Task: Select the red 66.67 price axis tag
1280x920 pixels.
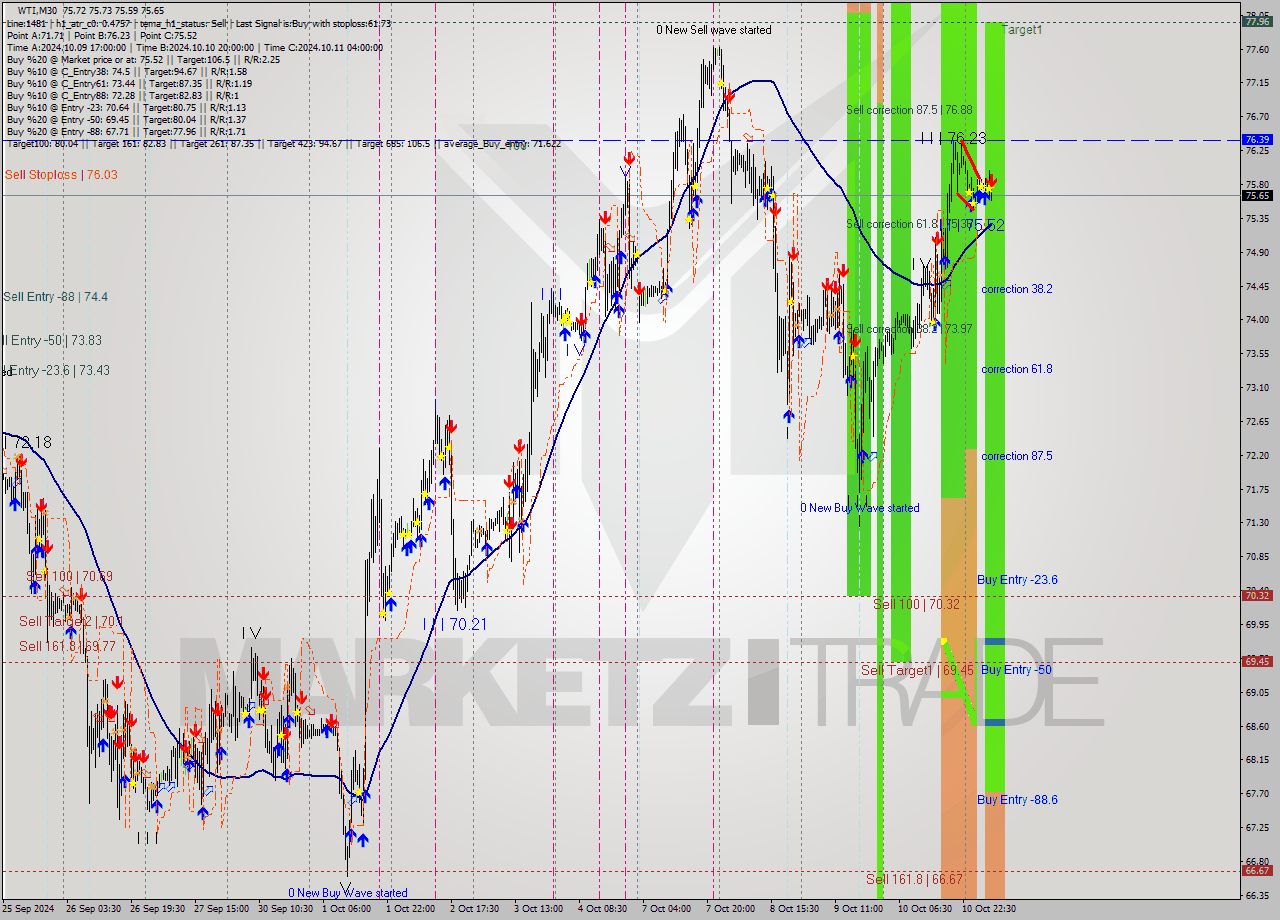Action: [1257, 870]
